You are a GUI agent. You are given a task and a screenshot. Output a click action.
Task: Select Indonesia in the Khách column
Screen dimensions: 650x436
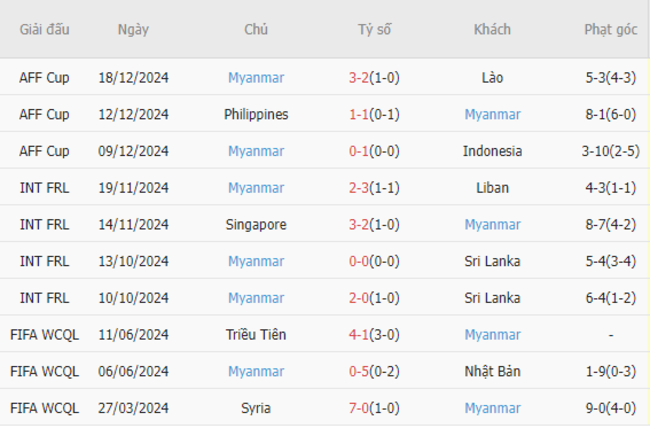(x=492, y=151)
